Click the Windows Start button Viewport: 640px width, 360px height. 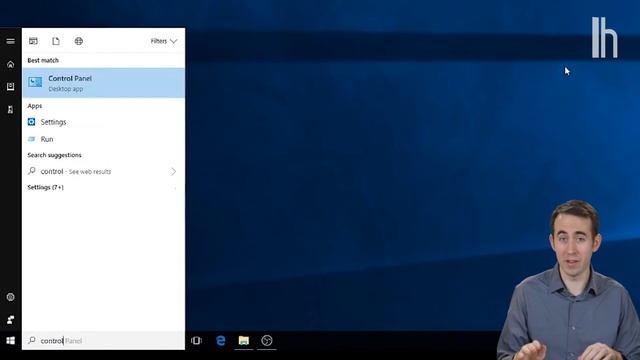11,340
